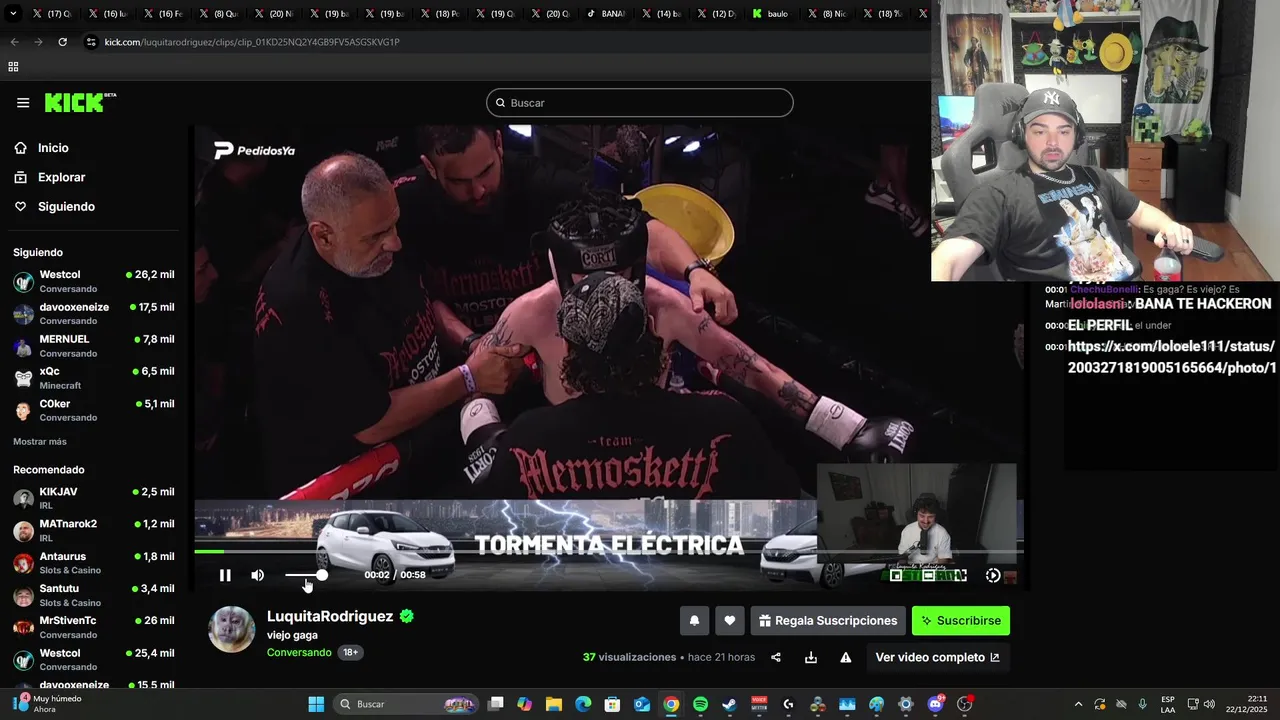Image resolution: width=1280 pixels, height=720 pixels.
Task: Click the Buscar search field on Kick
Action: [x=640, y=103]
